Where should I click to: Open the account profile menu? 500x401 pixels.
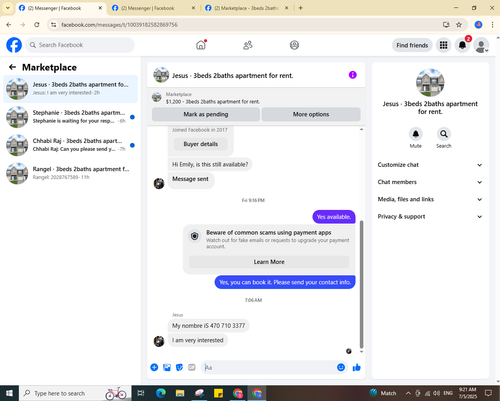(481, 45)
